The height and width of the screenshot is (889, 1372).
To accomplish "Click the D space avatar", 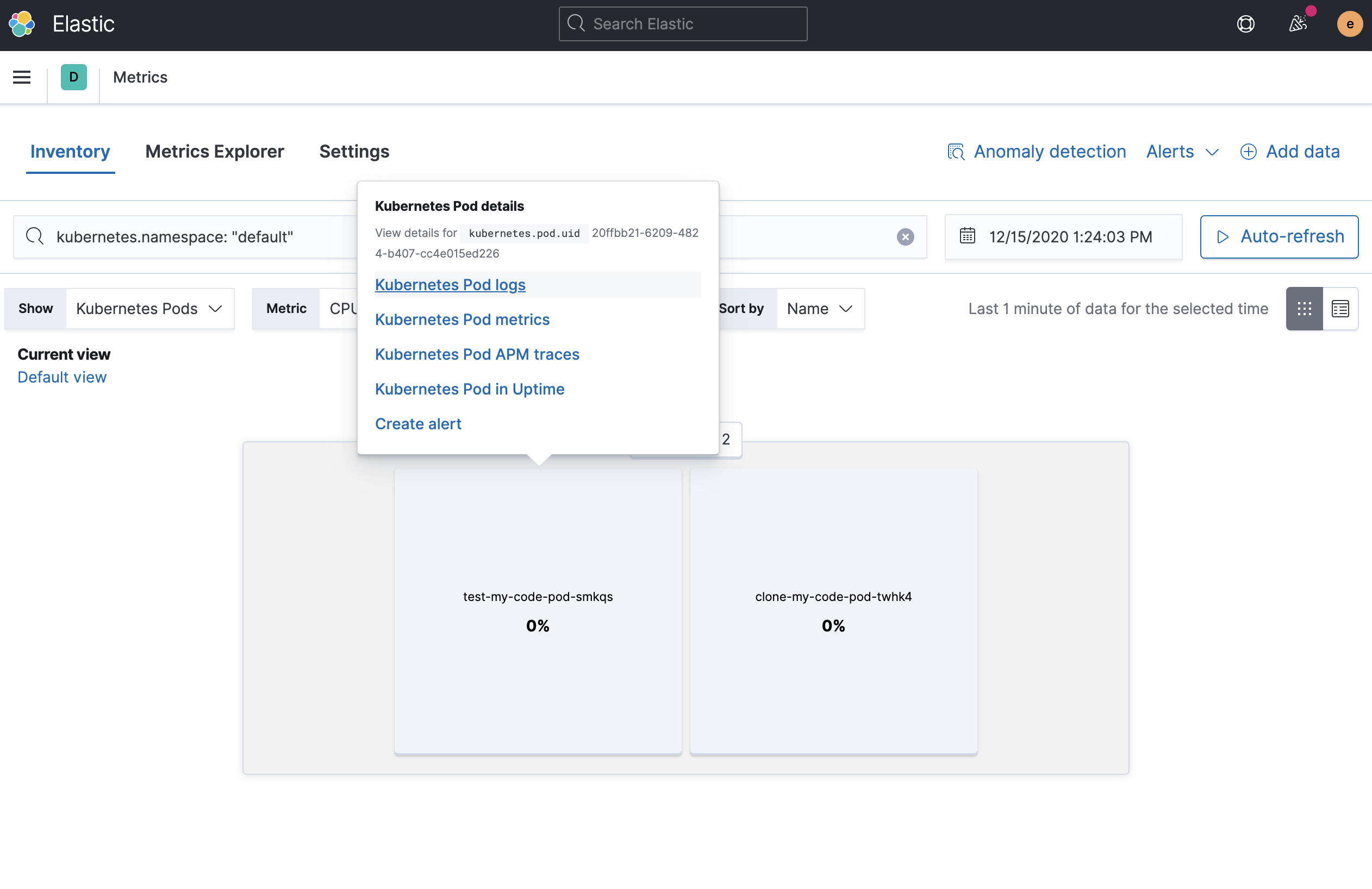I will click(74, 77).
